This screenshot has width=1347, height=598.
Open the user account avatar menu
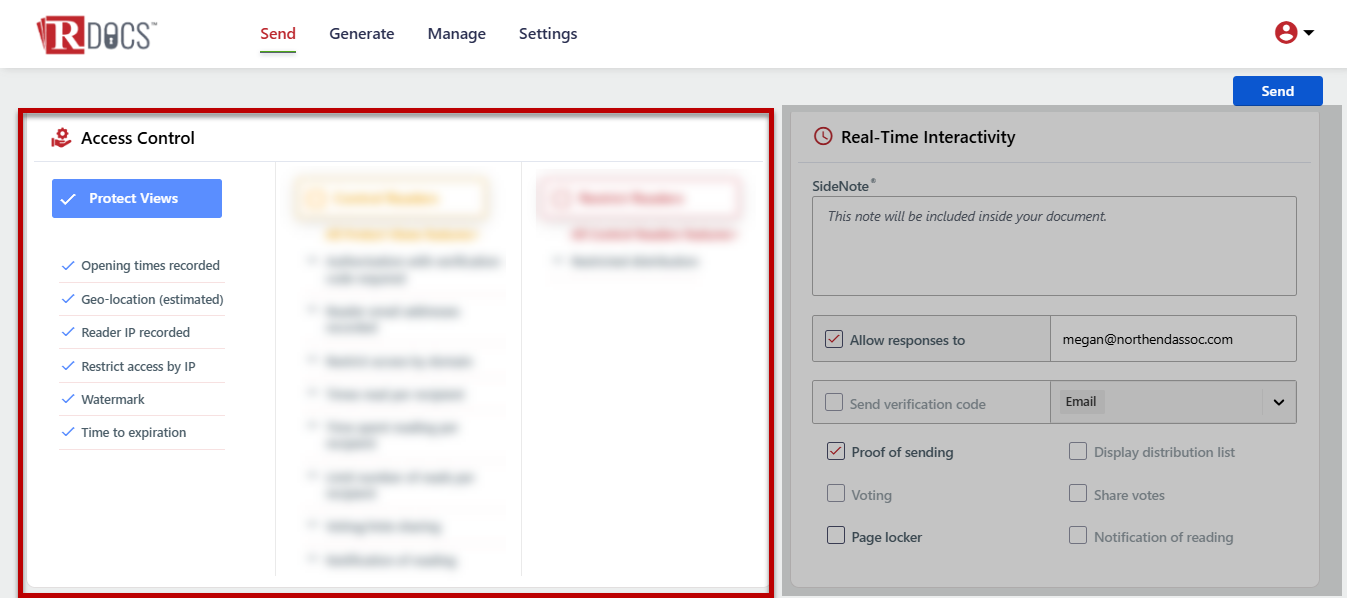point(1286,33)
